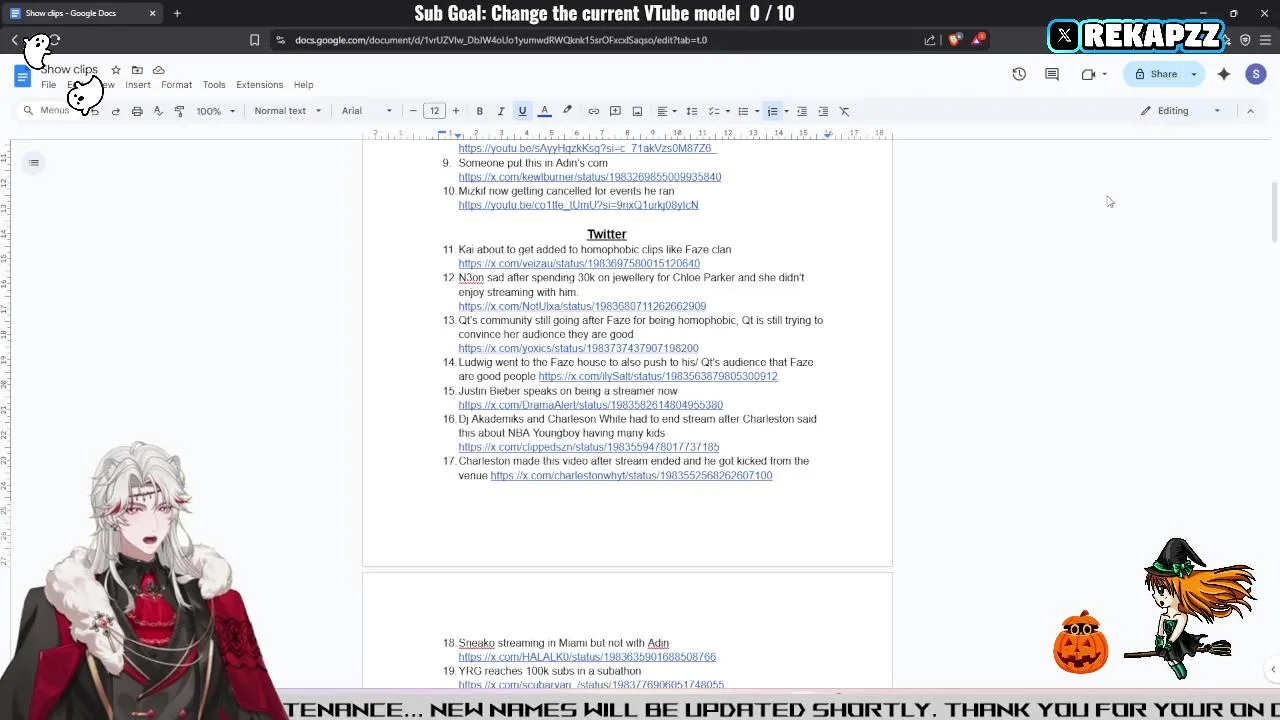1280x720 pixels.
Task: Click the Gemini sparkle icon
Action: [x=1224, y=74]
